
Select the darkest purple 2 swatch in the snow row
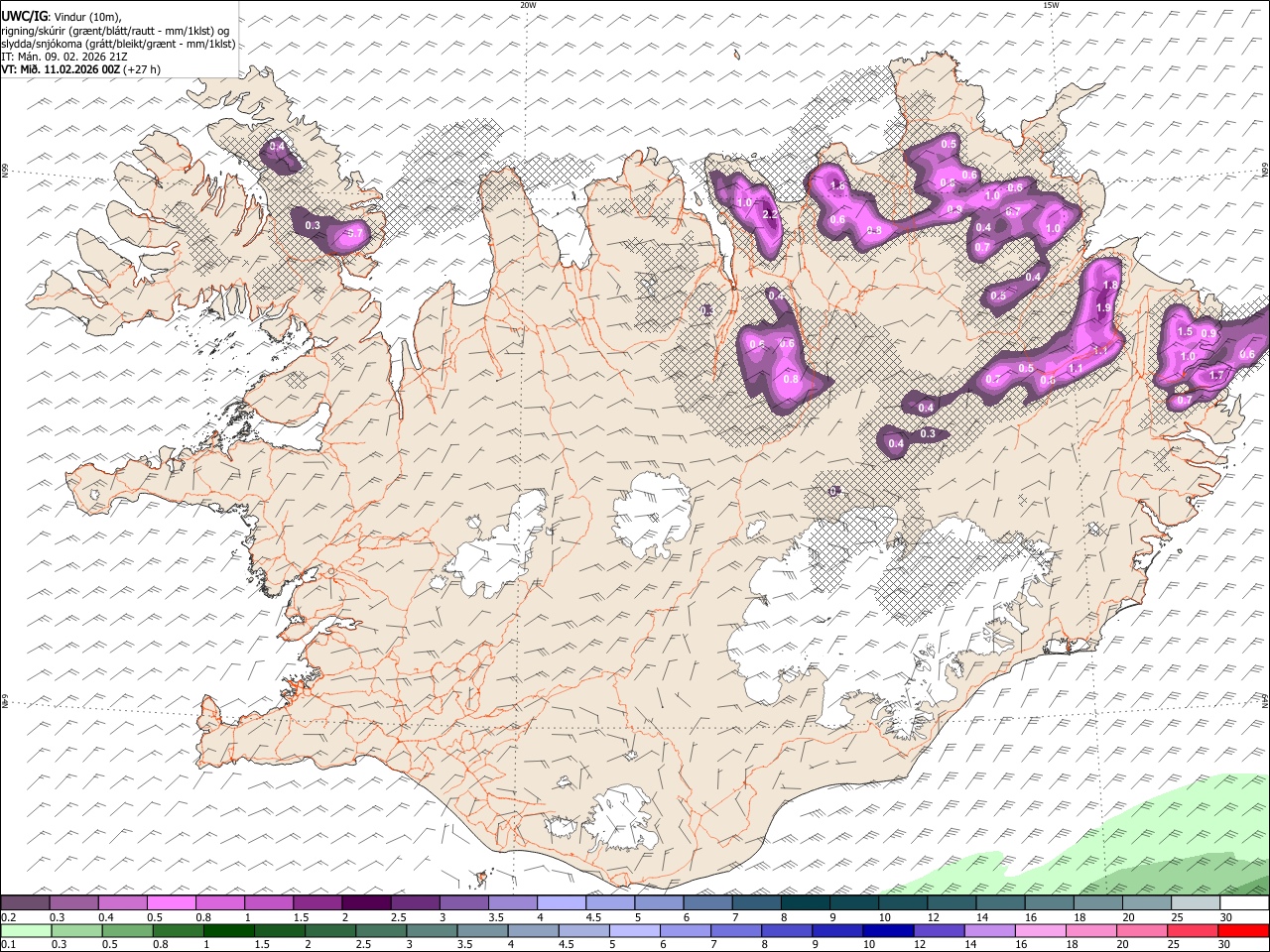pyautogui.click(x=366, y=903)
